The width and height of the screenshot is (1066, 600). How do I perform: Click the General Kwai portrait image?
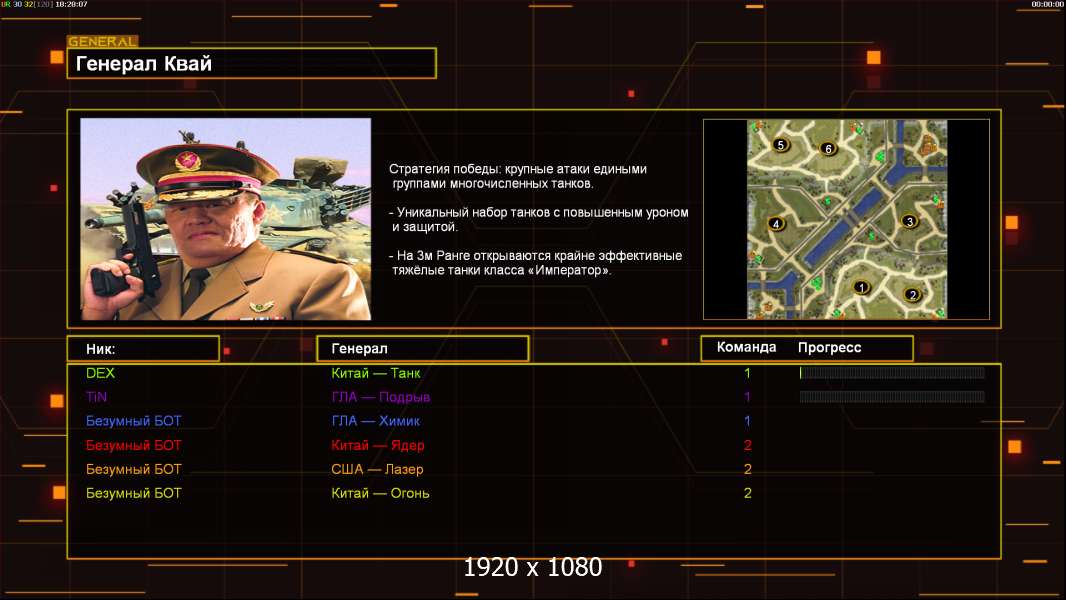226,219
